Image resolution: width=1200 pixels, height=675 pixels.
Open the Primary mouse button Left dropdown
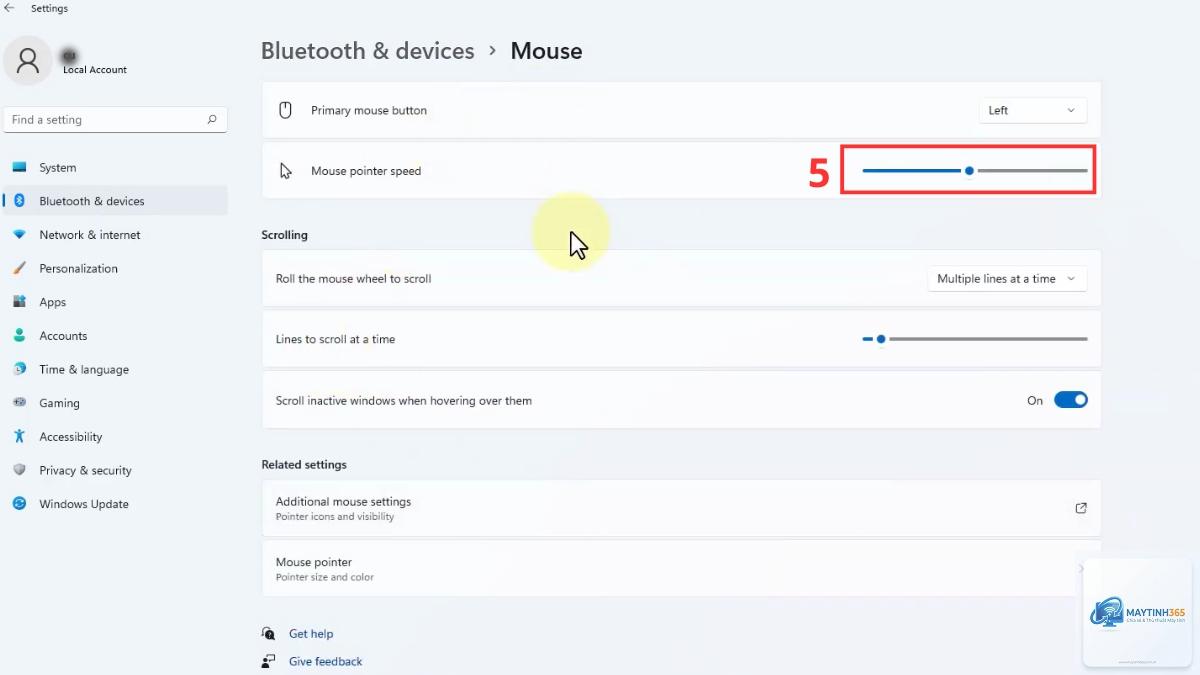1033,110
